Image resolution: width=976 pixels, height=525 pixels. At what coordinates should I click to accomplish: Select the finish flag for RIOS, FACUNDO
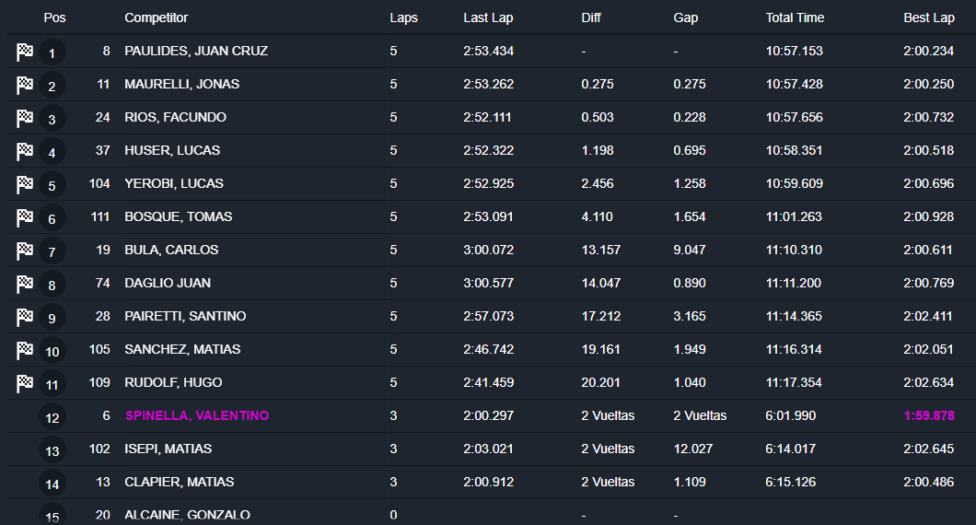[25, 118]
